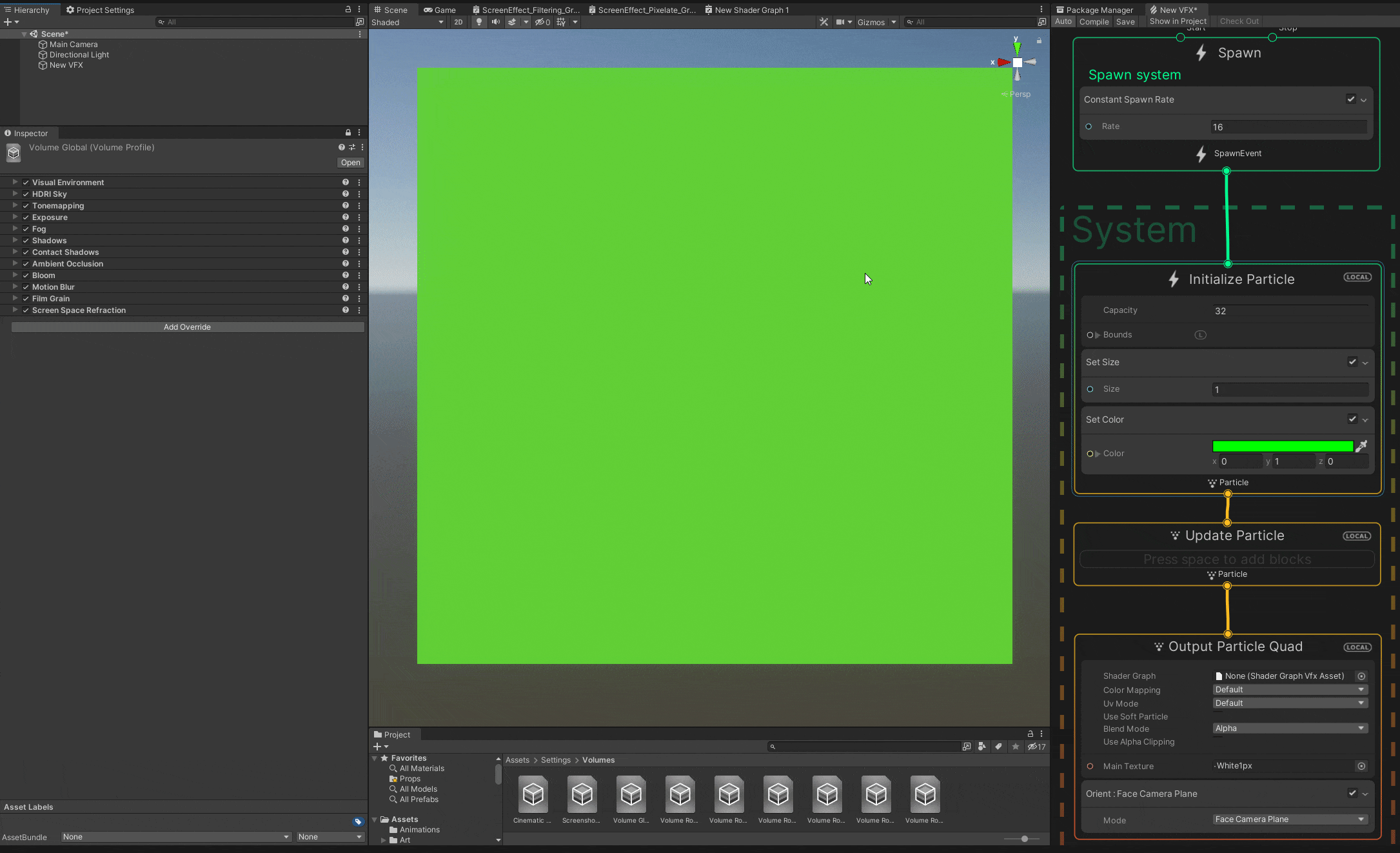
Task: Open the ScreenEffect_Filtering_Gr... tab
Action: (x=526, y=10)
